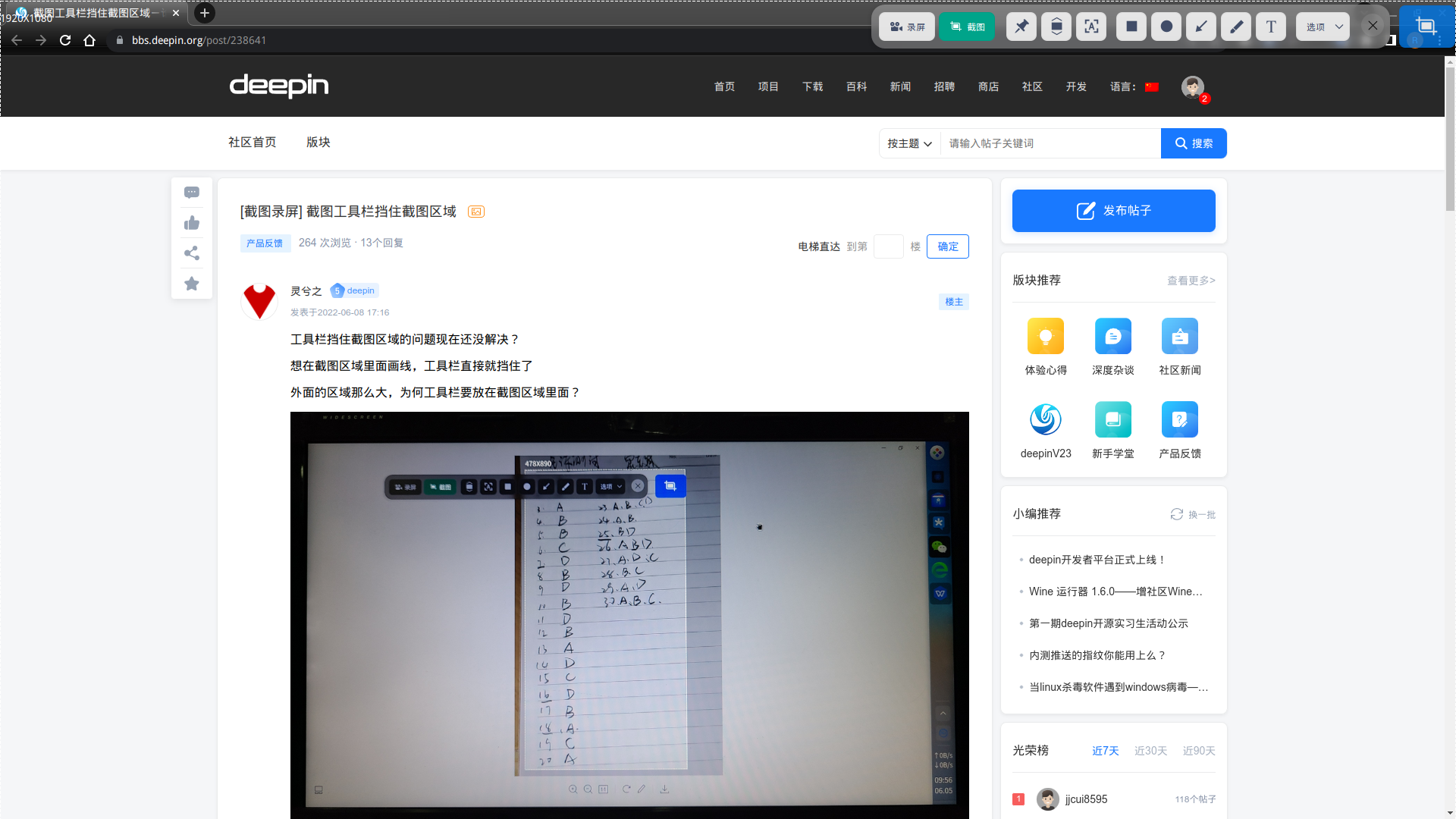Select the pencil brush tool
The height and width of the screenshot is (819, 1456).
1236,27
